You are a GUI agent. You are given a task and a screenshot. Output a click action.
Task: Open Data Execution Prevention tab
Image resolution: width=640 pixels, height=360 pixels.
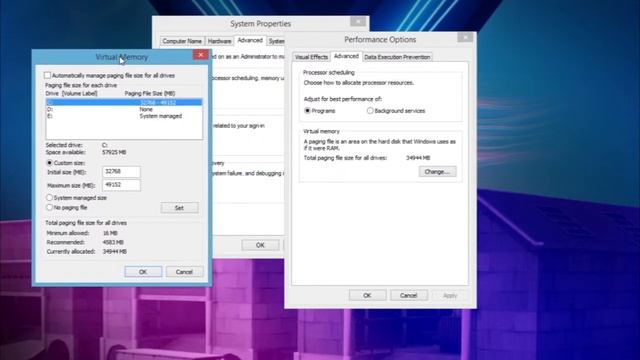pyautogui.click(x=397, y=57)
